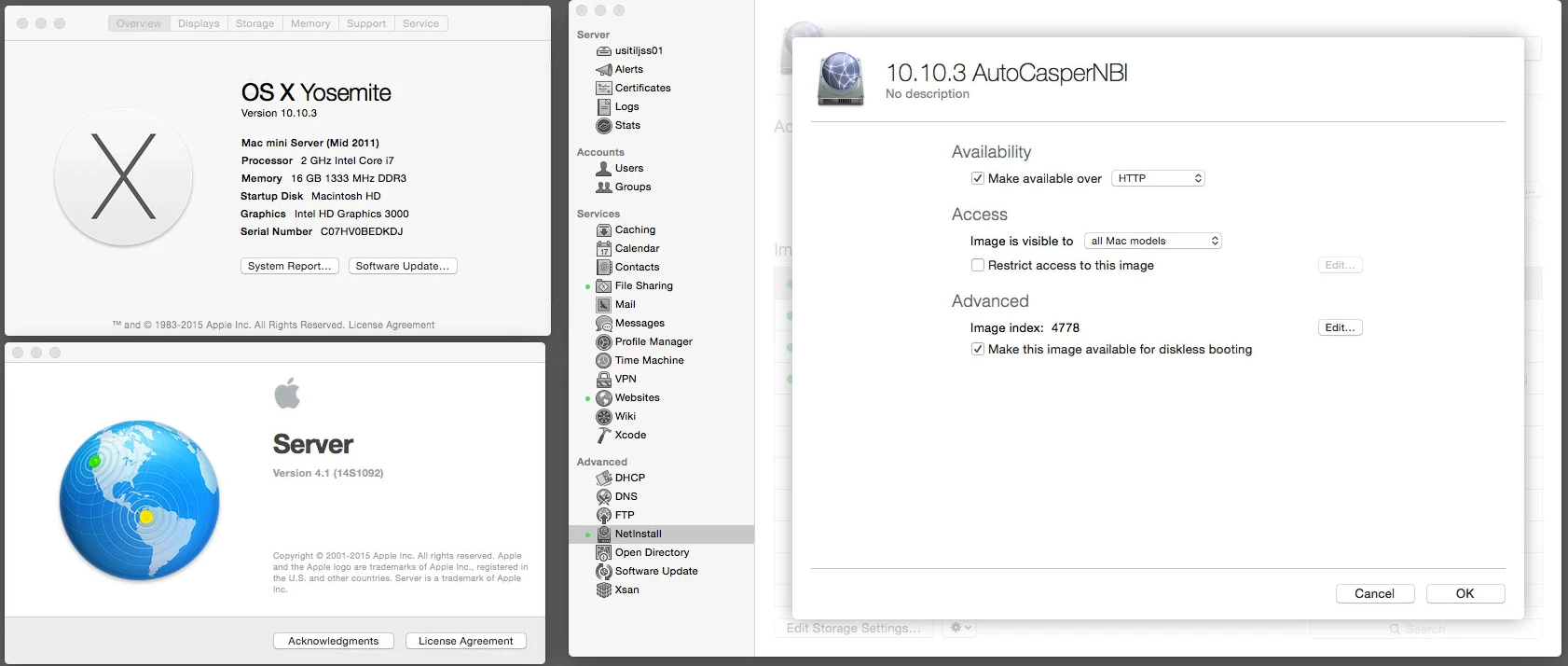1568x666 pixels.
Task: Enable Restrict access to this image
Action: pyautogui.click(x=978, y=265)
